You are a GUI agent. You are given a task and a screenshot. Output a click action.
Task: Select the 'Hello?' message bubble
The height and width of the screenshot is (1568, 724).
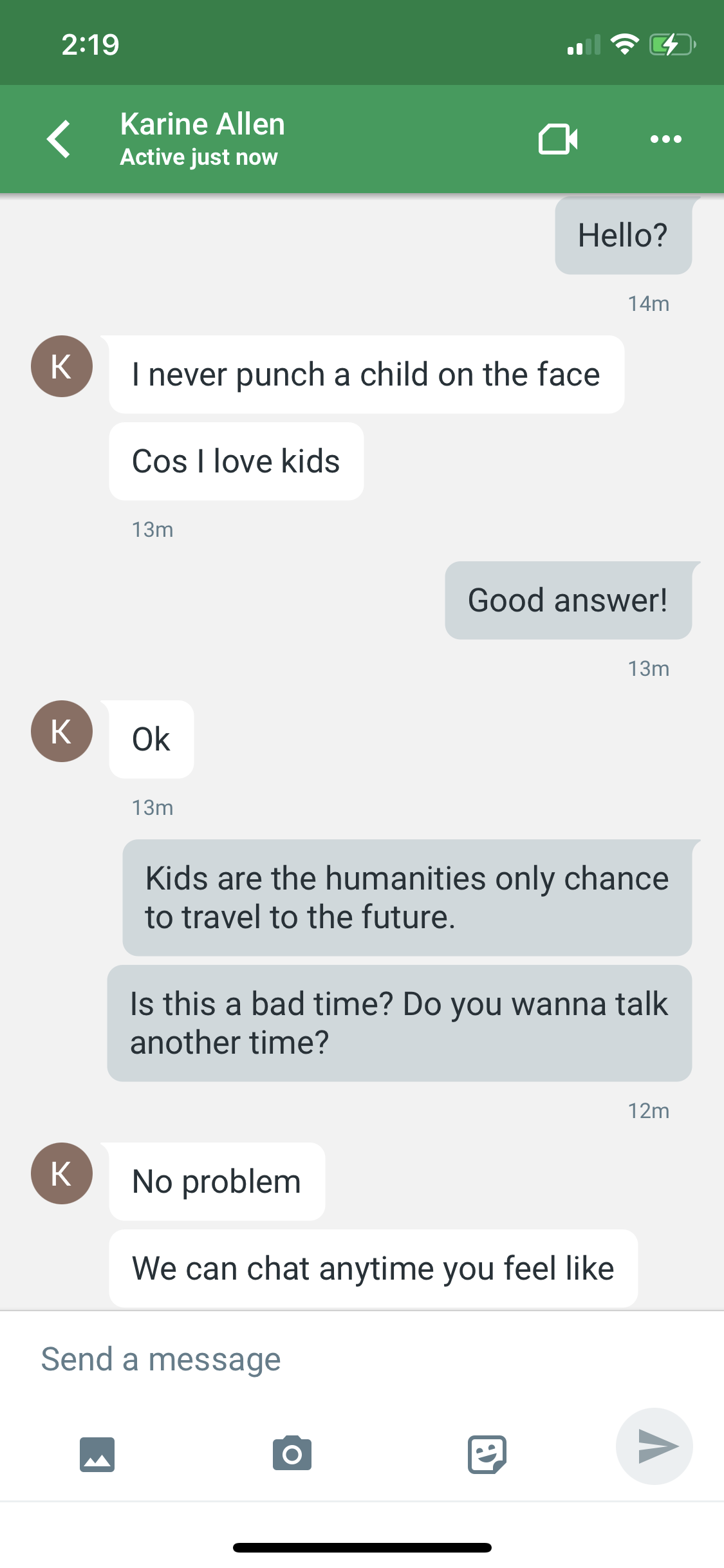click(624, 236)
